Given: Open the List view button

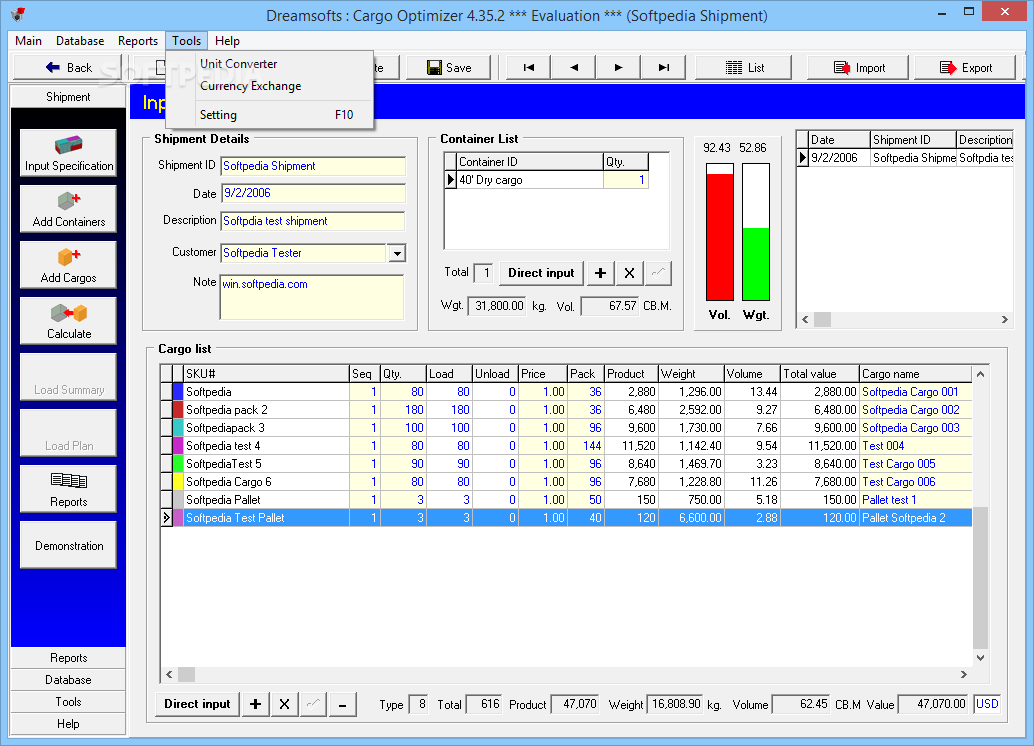Looking at the screenshot, I should tap(744, 67).
